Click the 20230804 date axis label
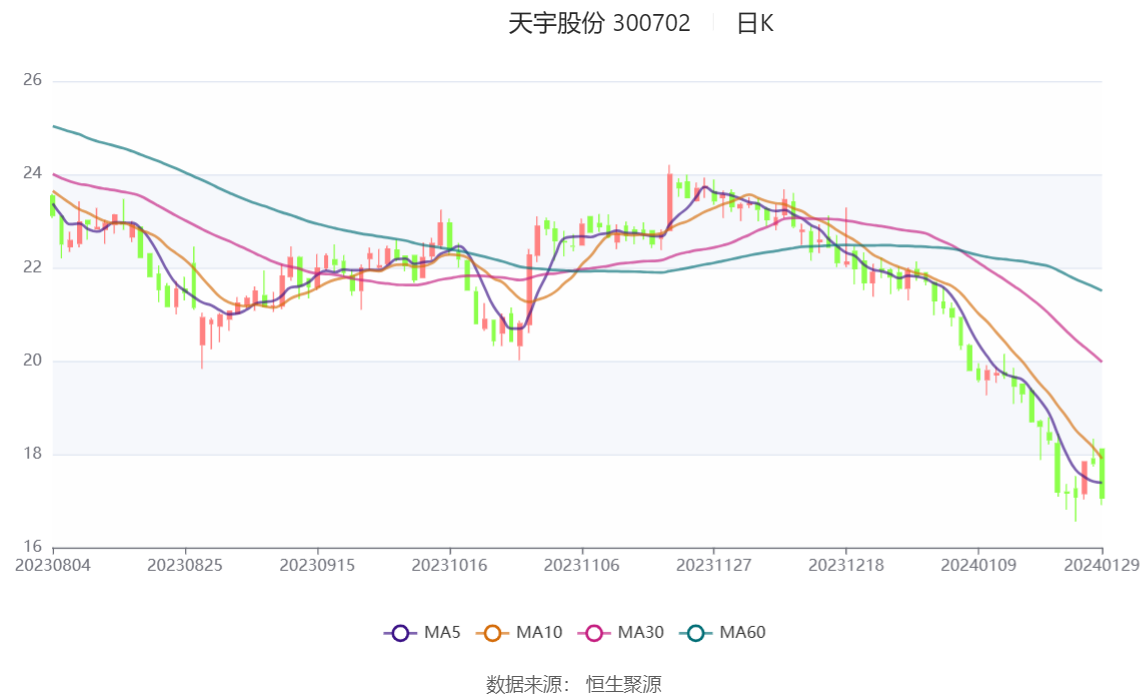Screen dimensions: 1148x699 pos(53,565)
